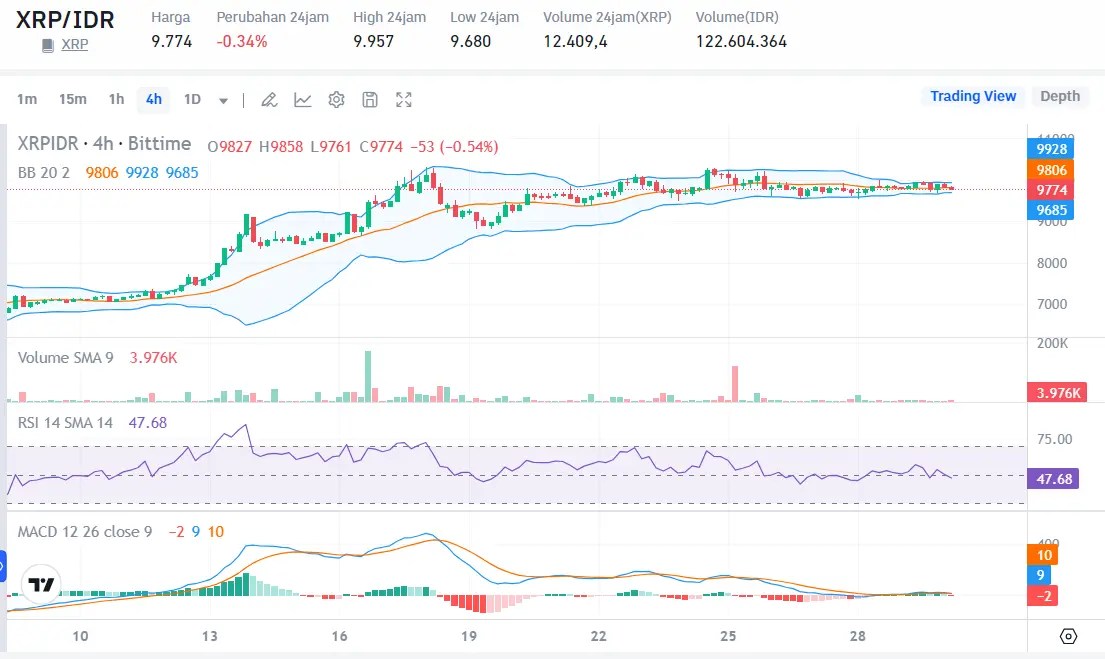Save the chart layout with the save icon
The width and height of the screenshot is (1105, 659).
click(x=370, y=99)
